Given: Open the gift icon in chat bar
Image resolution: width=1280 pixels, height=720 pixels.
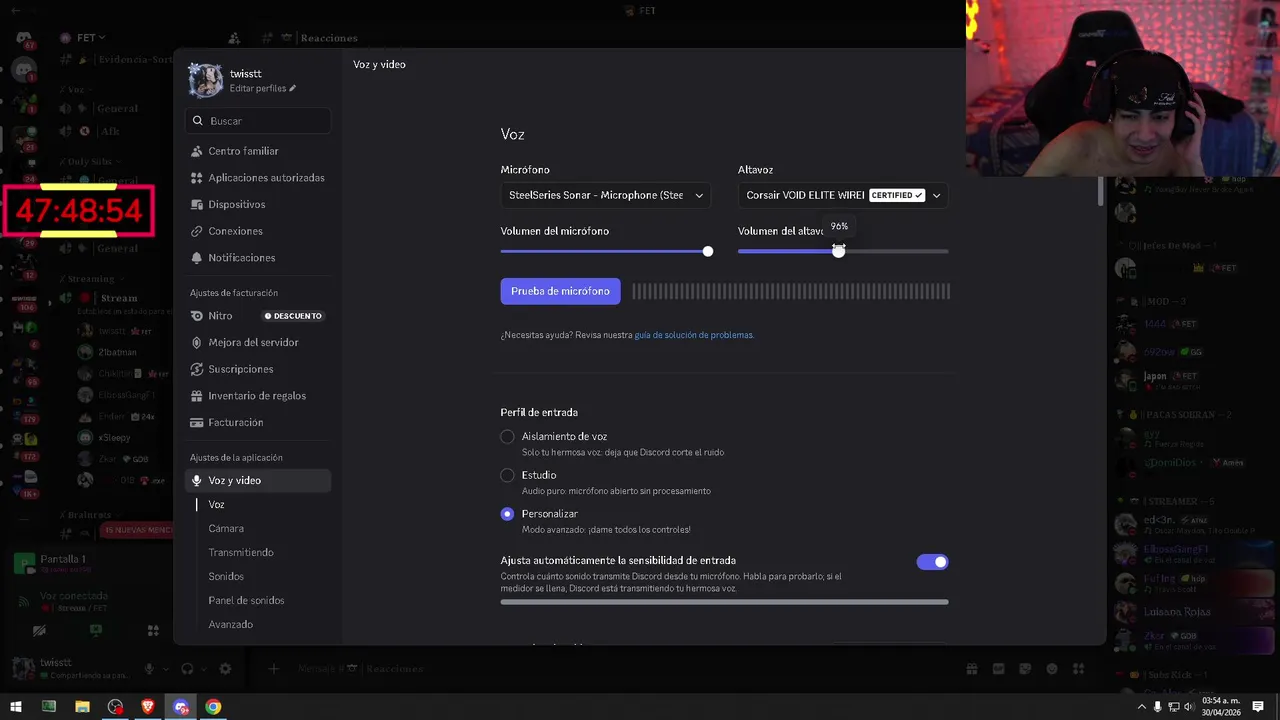Looking at the screenshot, I should (x=971, y=669).
